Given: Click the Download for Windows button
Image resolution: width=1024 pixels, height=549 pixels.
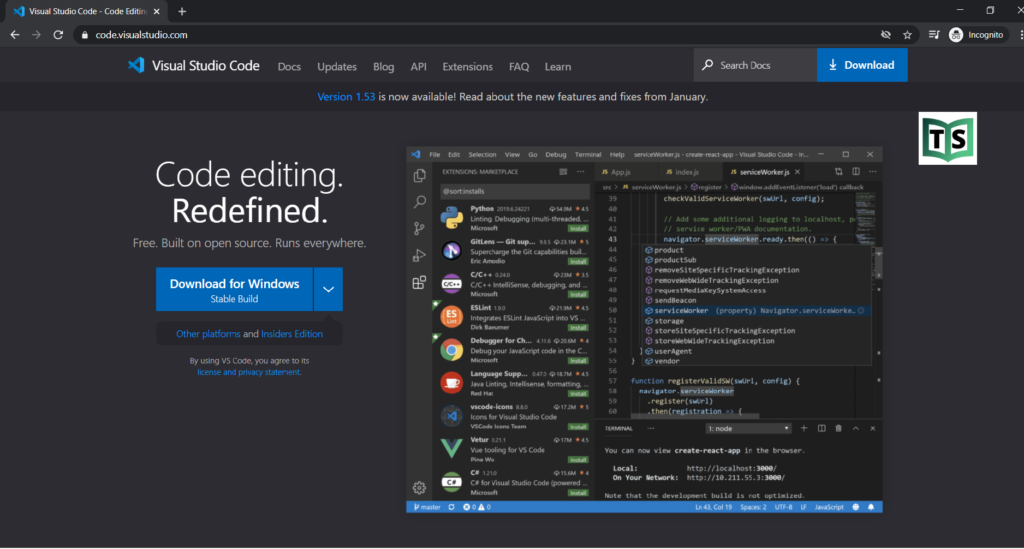Looking at the screenshot, I should [x=234, y=290].
